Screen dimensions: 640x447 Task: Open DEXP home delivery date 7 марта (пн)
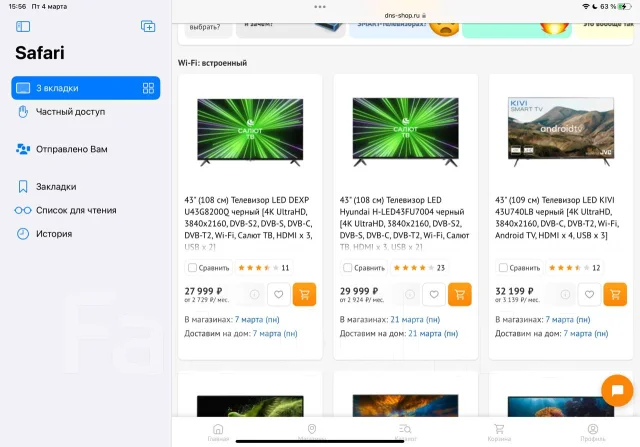point(275,334)
